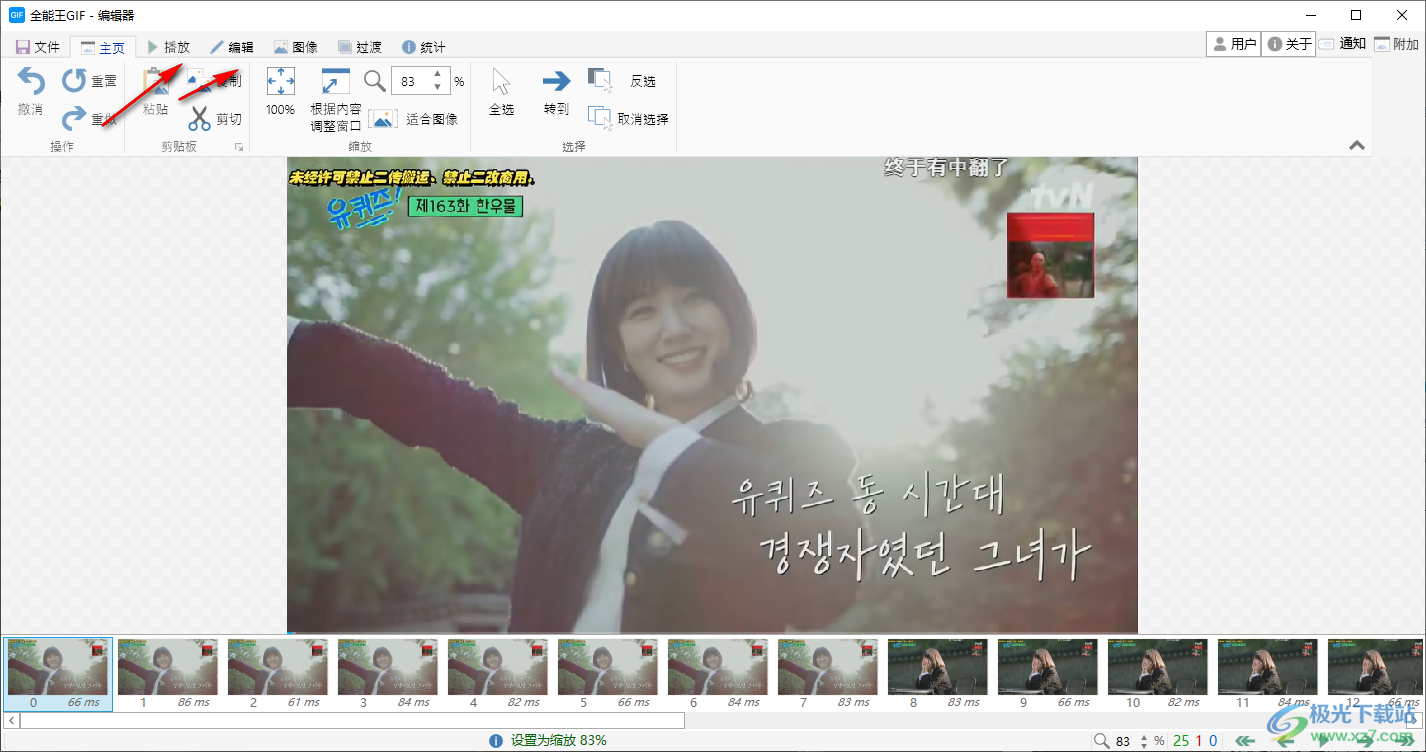Select frame 2 thumbnail
The width and height of the screenshot is (1426, 752).
pos(277,674)
